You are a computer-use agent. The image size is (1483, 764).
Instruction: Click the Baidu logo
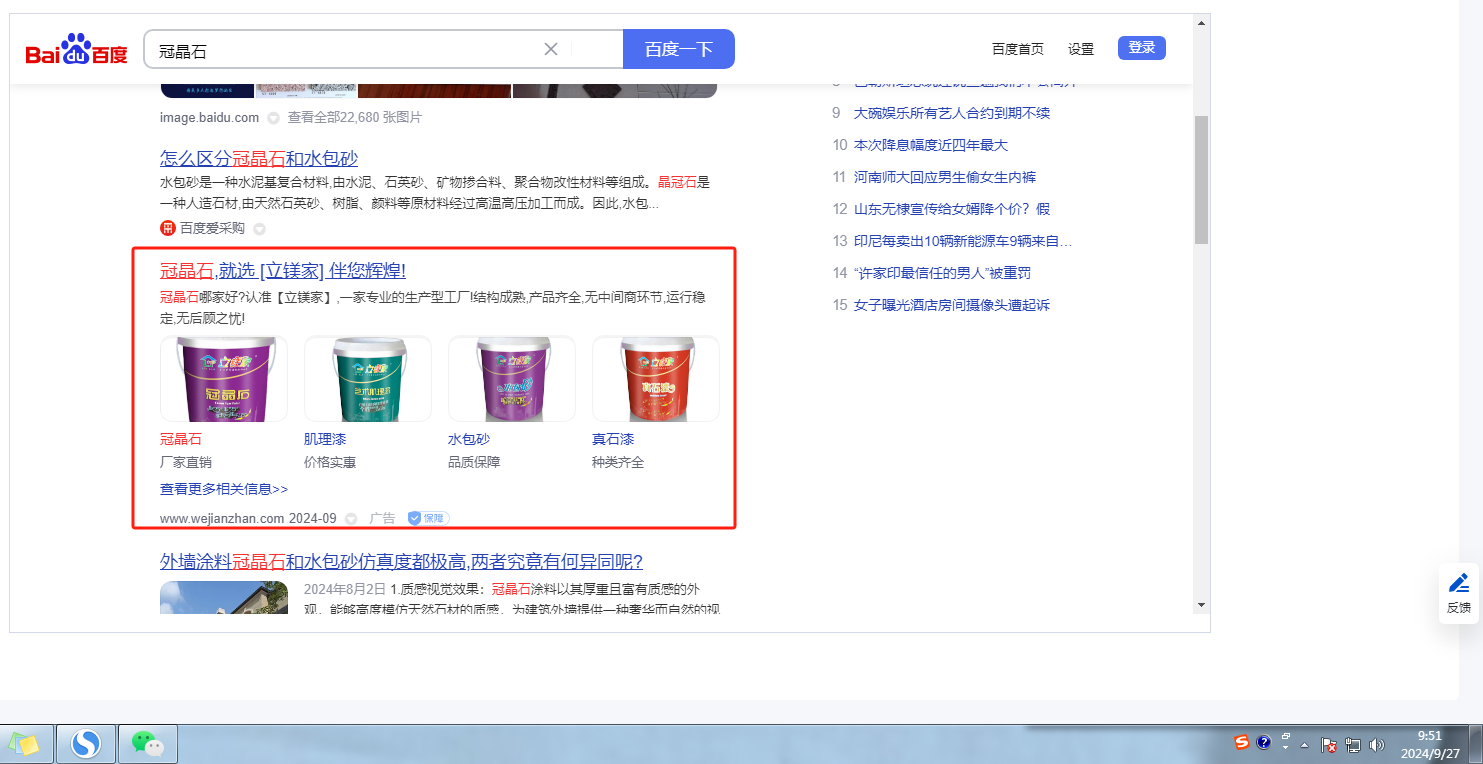(77, 49)
